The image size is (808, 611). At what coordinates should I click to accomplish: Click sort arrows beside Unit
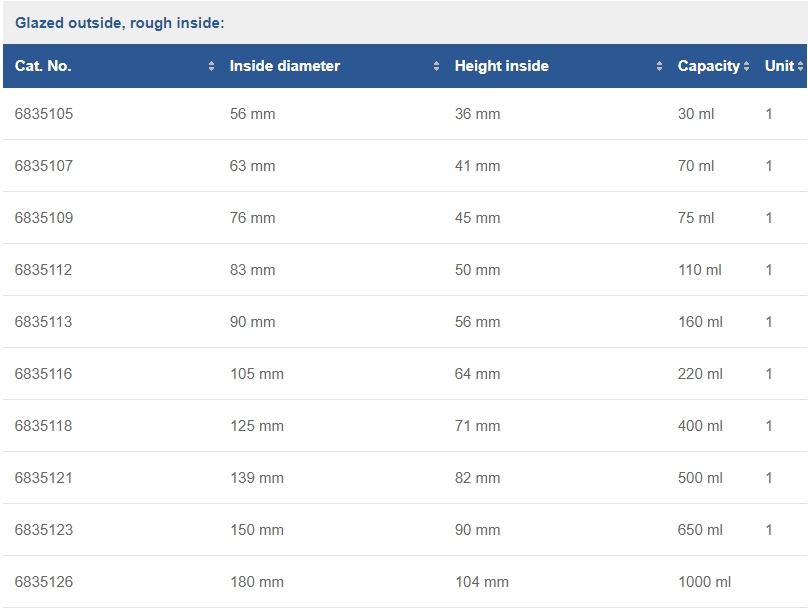[x=800, y=66]
